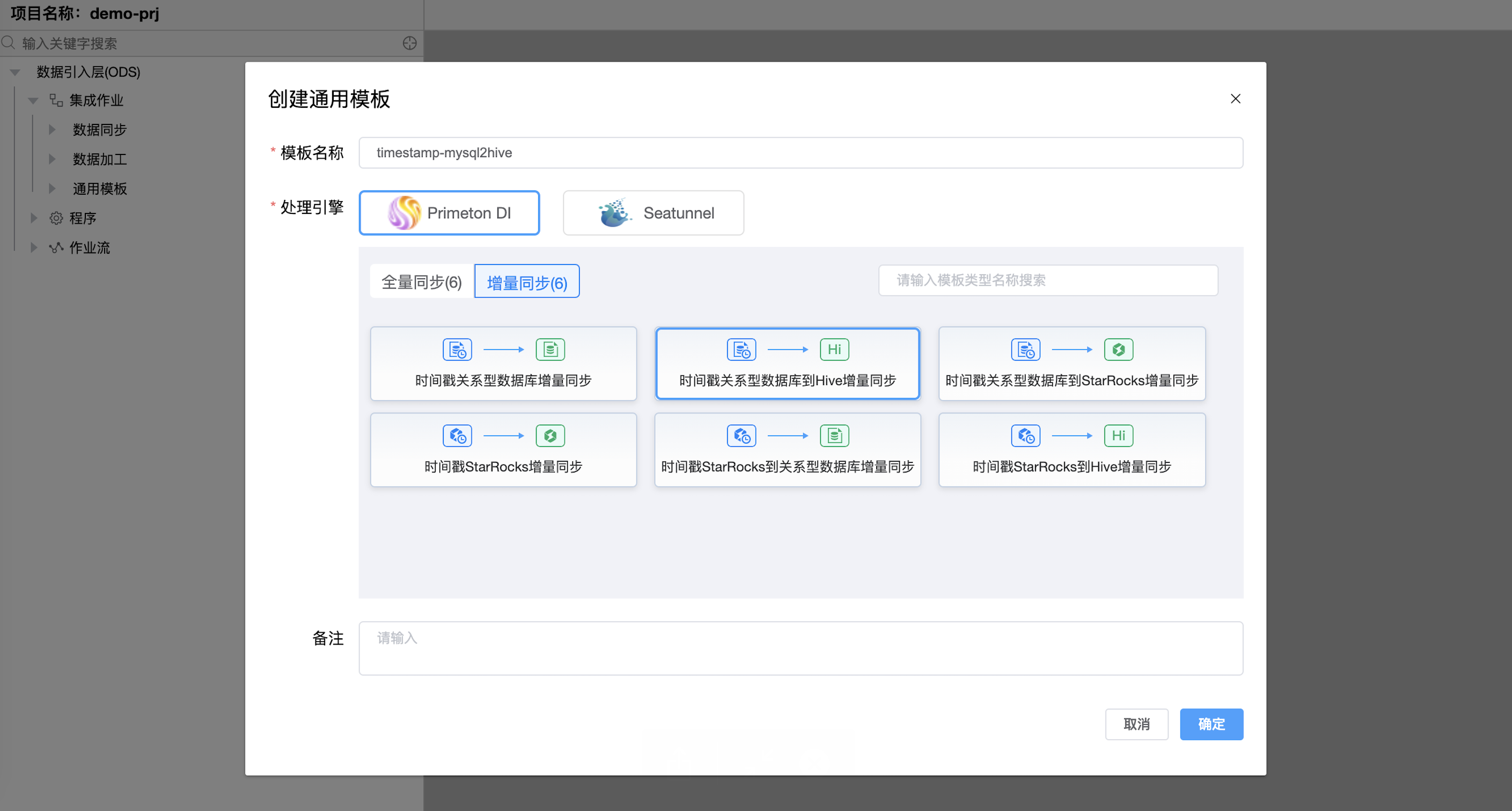Click the timestamp database icon on 时间戳关系型数据库增量同步 card
The image size is (1512, 811).
click(x=457, y=349)
